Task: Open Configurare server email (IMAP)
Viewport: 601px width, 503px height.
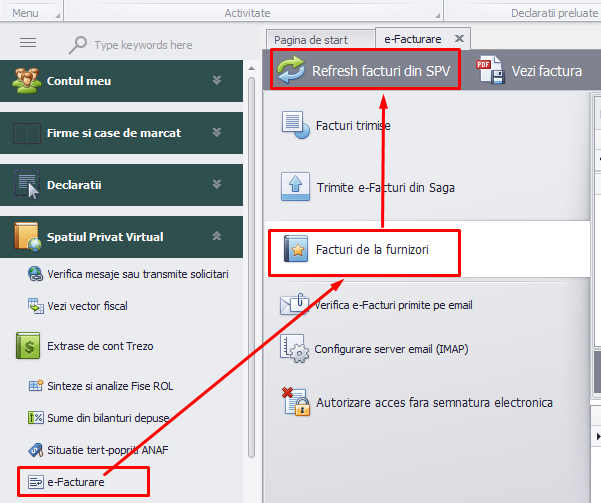Action: (391, 349)
